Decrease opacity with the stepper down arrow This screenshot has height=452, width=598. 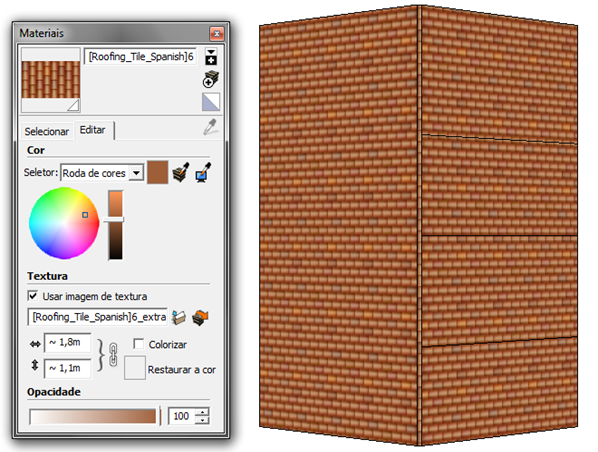coord(202,420)
